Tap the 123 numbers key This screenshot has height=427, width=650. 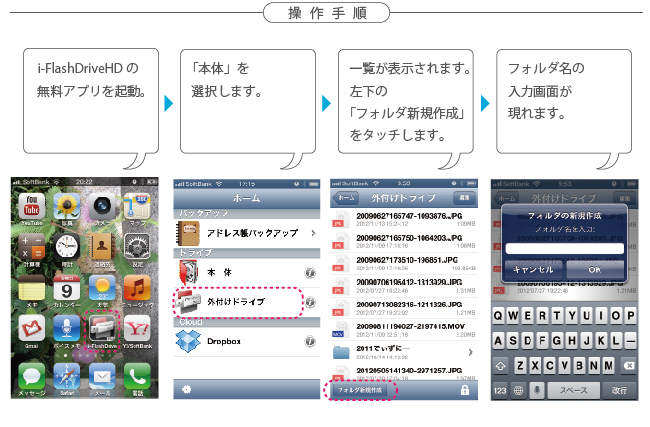point(500,390)
